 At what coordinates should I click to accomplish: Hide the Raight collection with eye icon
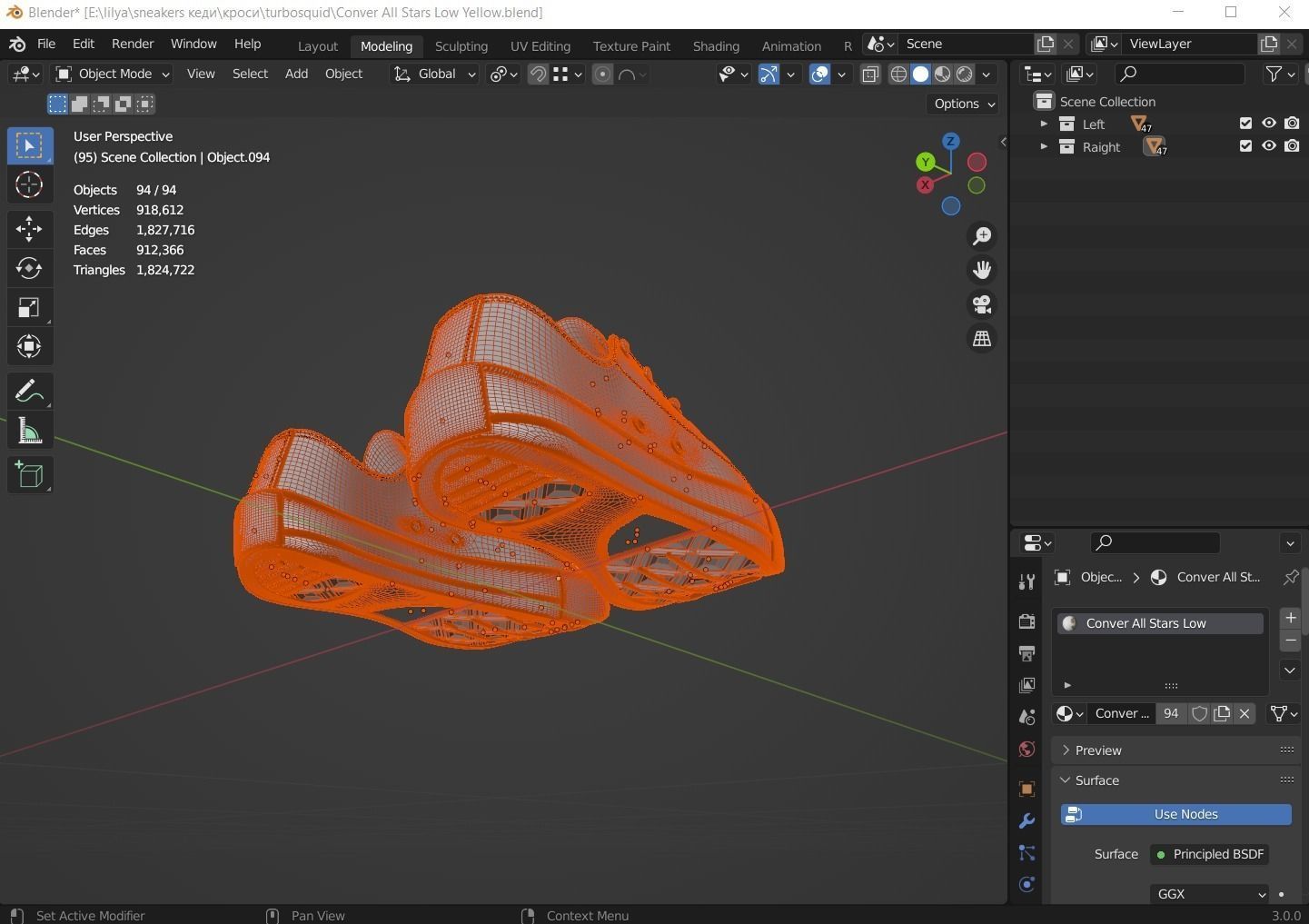(x=1269, y=146)
